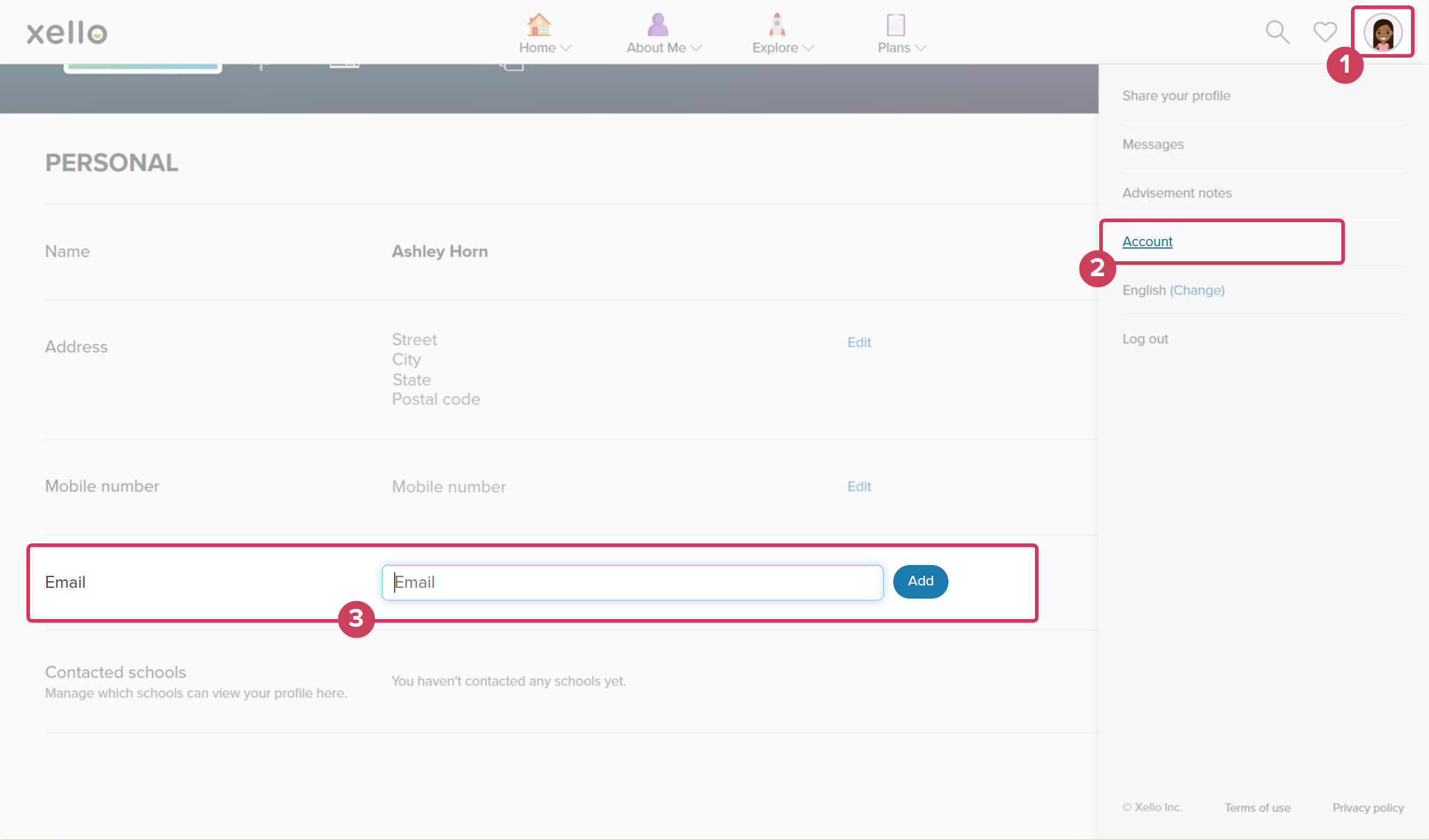Image resolution: width=1429 pixels, height=840 pixels.
Task: Click the search magnifier icon
Action: pos(1277,32)
